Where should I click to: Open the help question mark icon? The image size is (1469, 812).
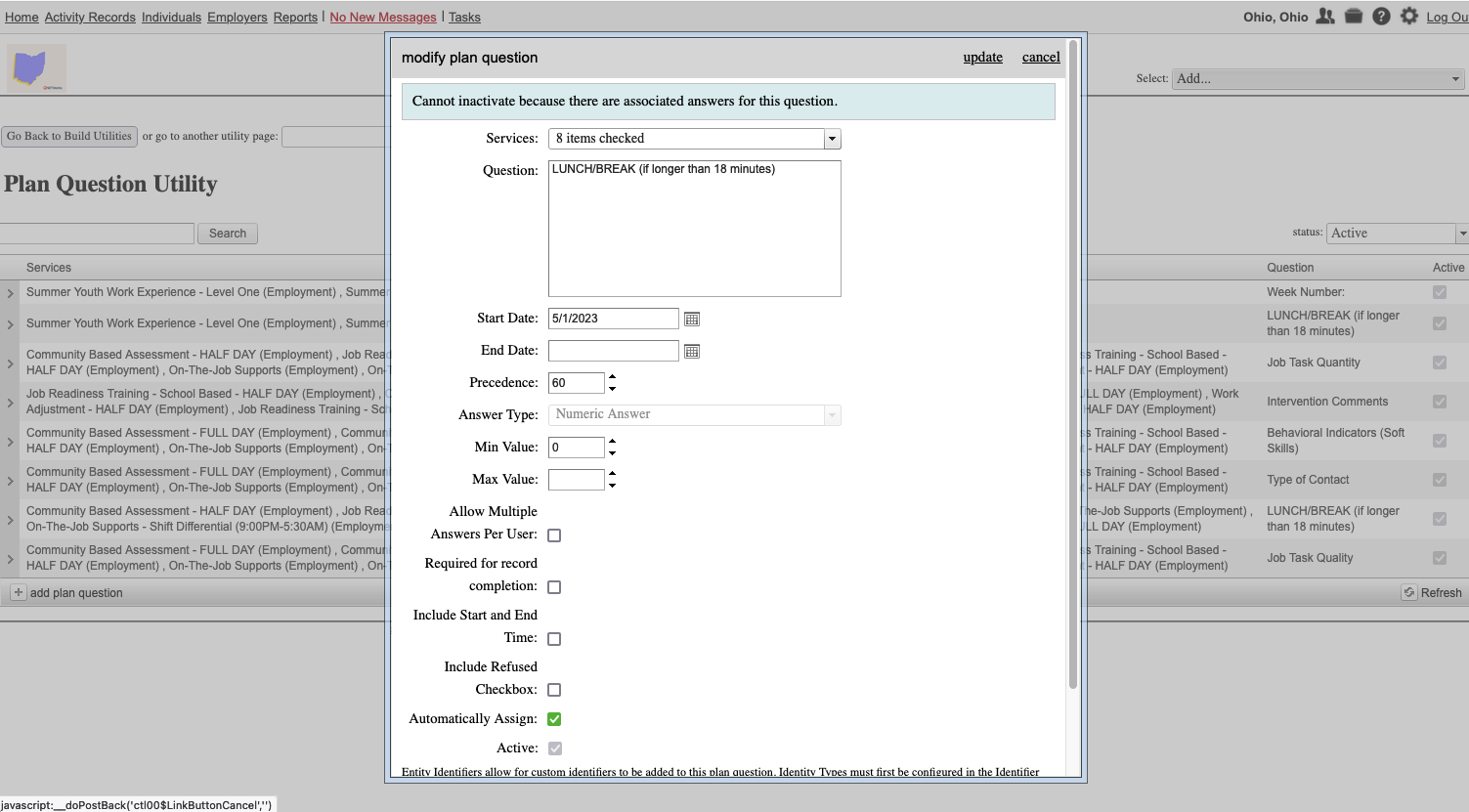click(x=1381, y=17)
